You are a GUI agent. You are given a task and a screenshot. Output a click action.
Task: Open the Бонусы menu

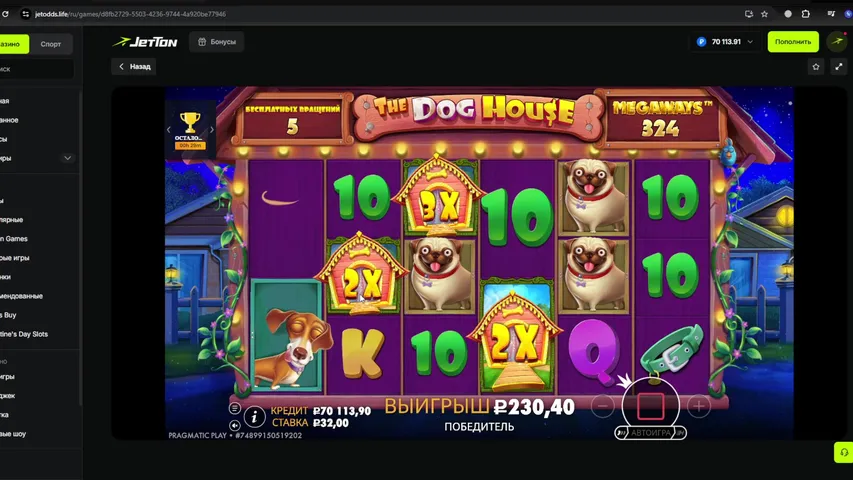217,42
